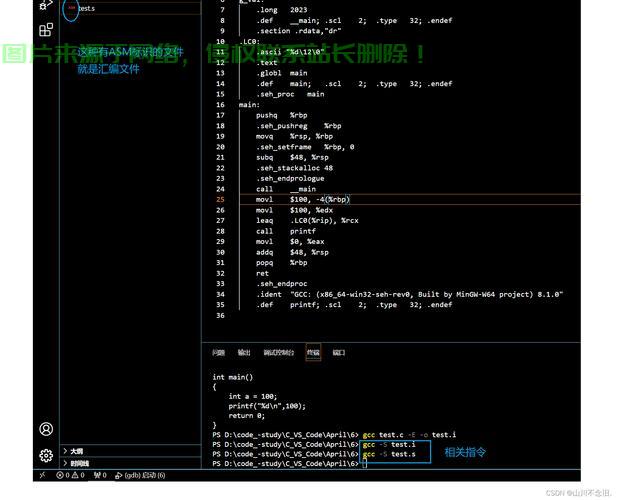Click the ports indicator showing 0
The height and width of the screenshot is (500, 617).
click(100, 475)
